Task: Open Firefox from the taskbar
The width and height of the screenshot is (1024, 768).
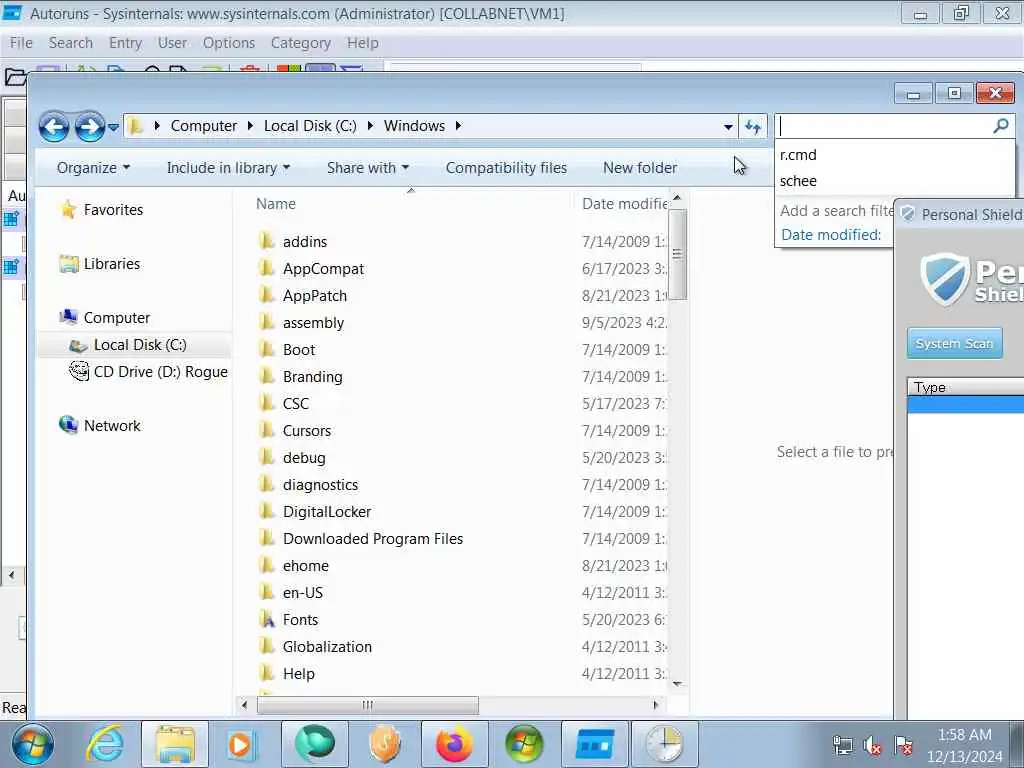Action: pos(454,744)
